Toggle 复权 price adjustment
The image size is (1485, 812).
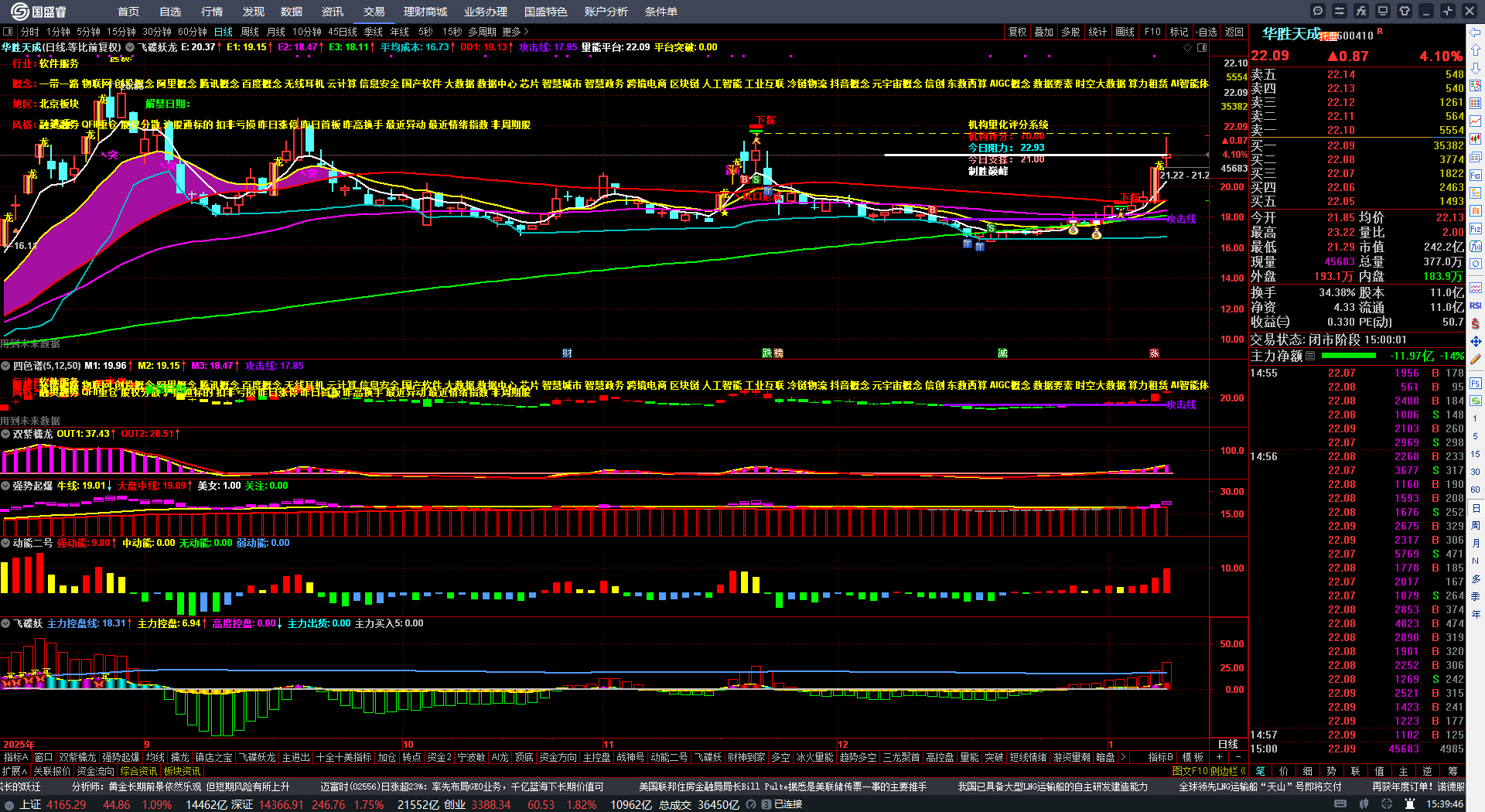[1017, 32]
